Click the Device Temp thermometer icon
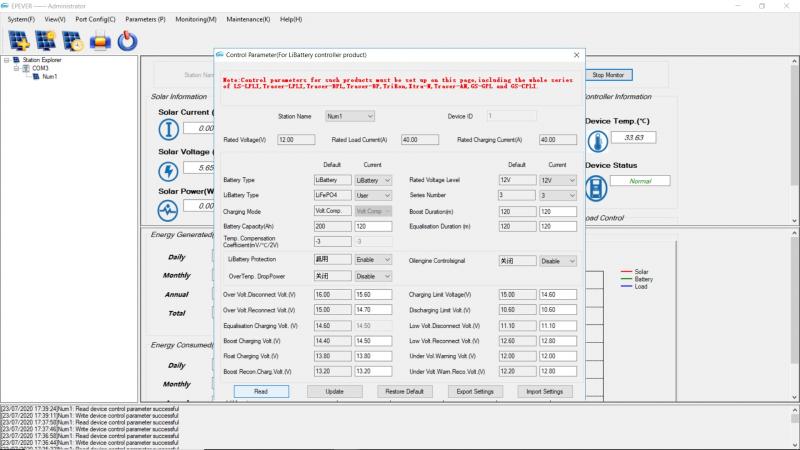Screen dimensions: 800x450 [595, 138]
